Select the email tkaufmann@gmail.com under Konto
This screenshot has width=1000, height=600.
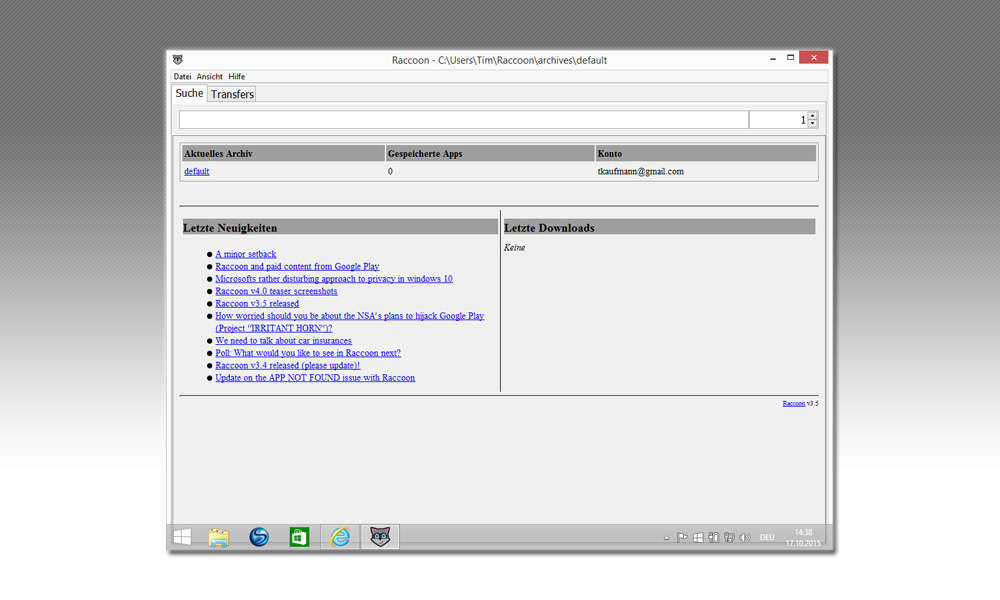(x=640, y=172)
